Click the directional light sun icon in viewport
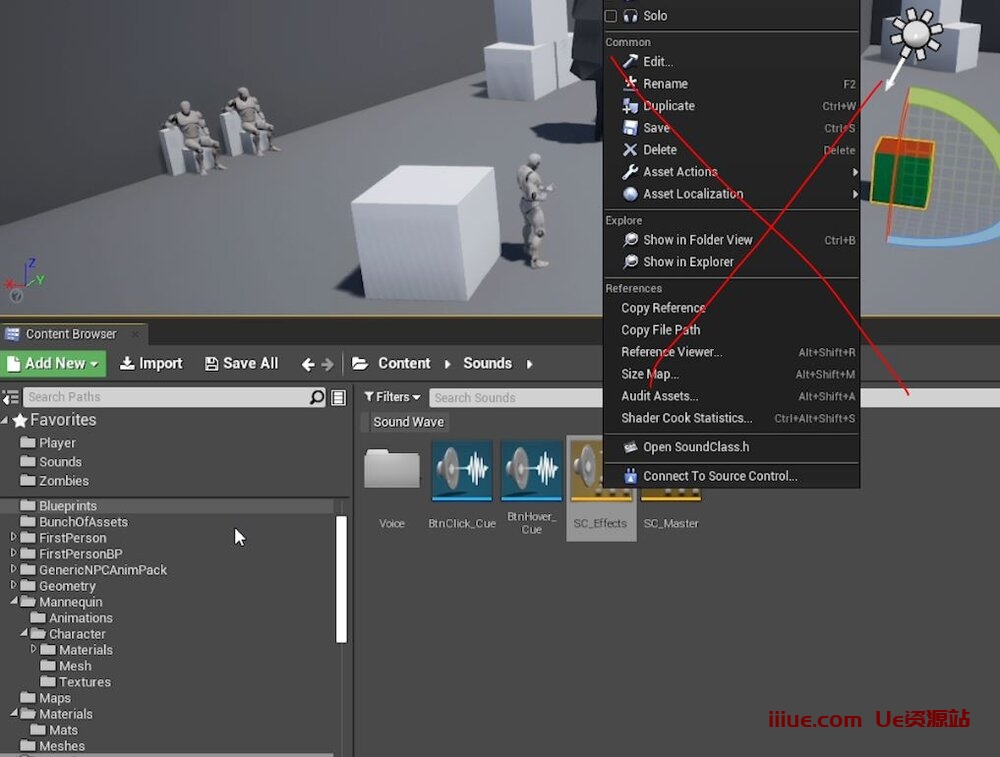 click(917, 35)
